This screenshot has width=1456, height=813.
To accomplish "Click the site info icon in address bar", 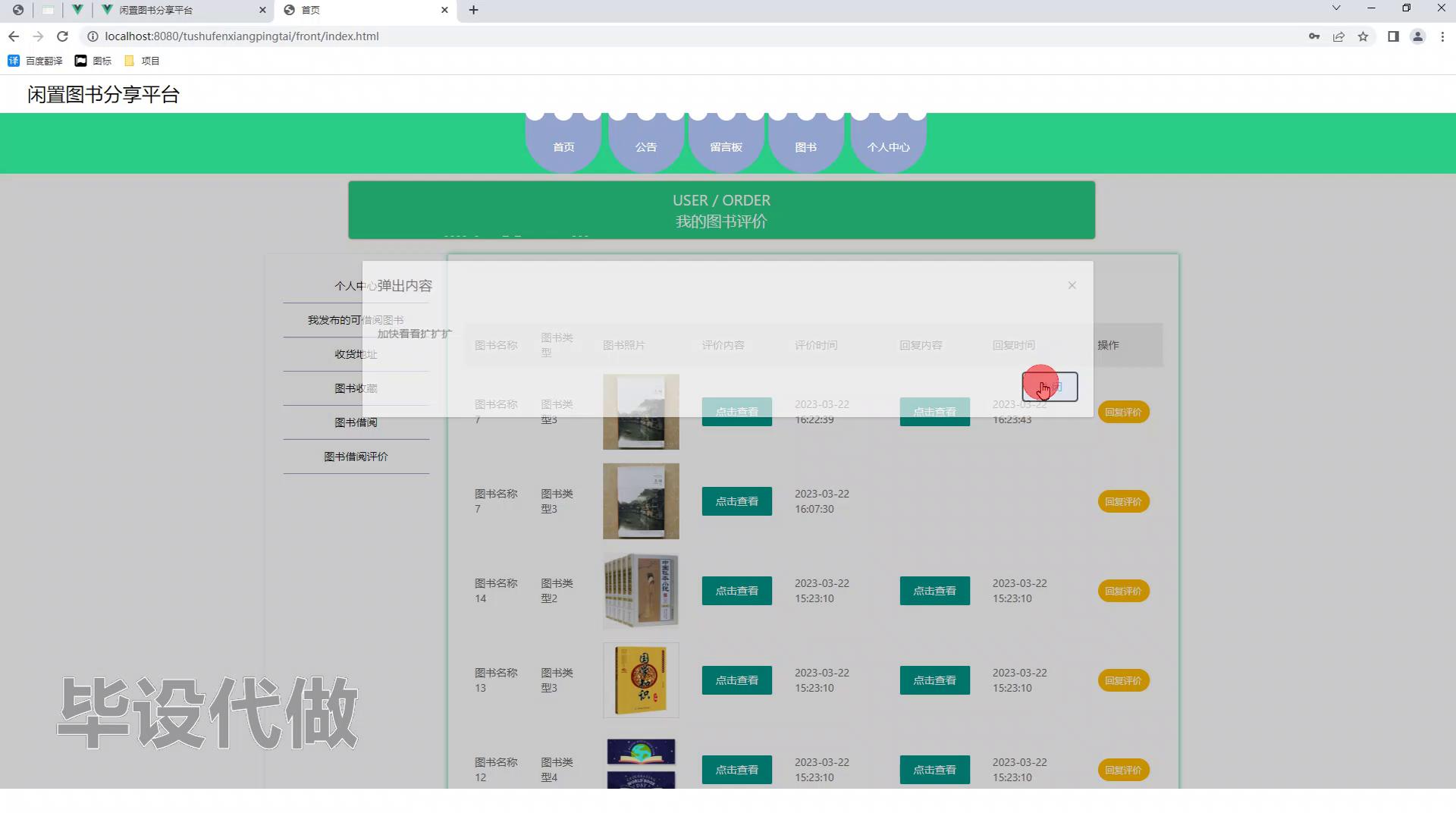I will pyautogui.click(x=93, y=36).
